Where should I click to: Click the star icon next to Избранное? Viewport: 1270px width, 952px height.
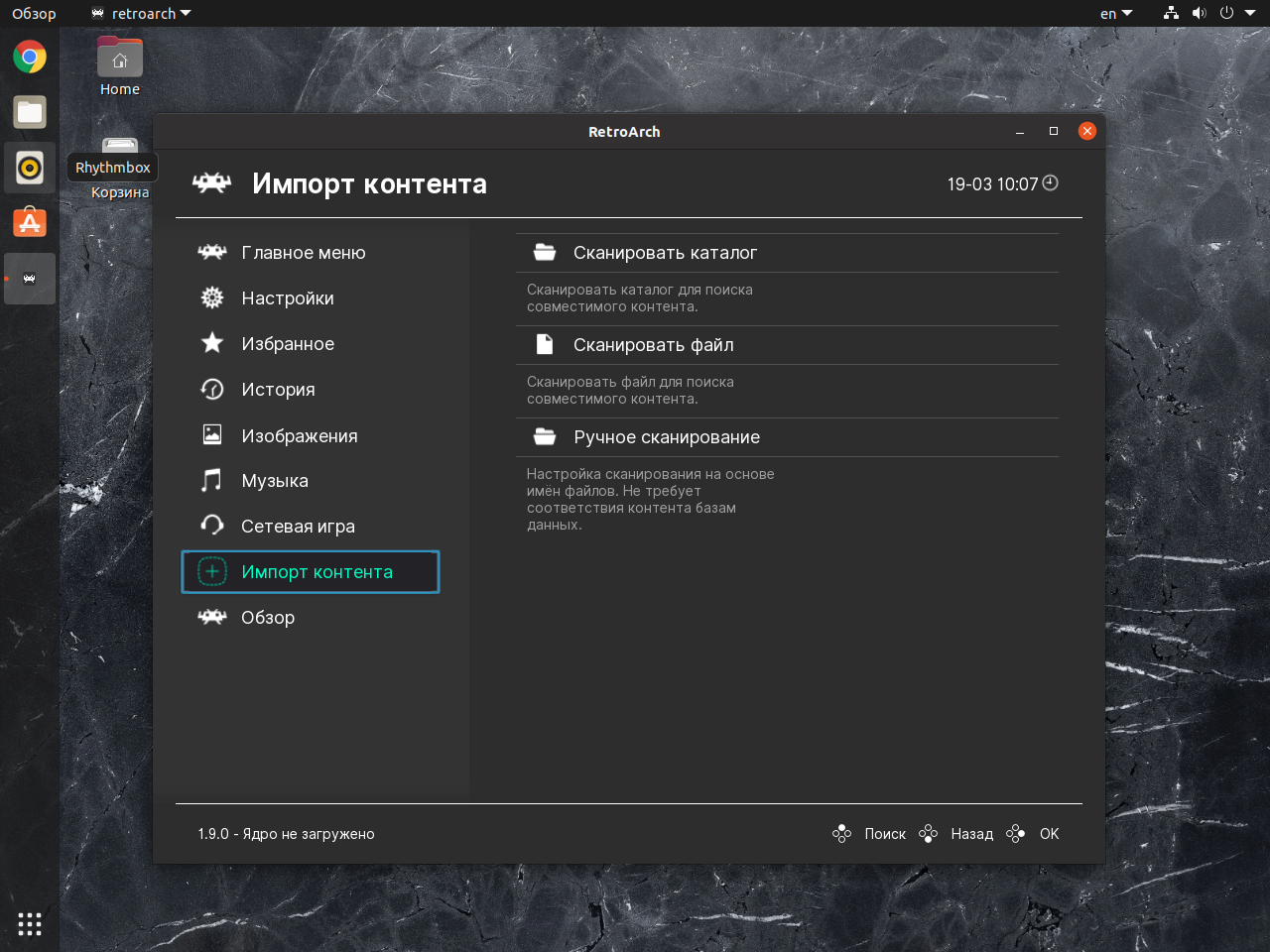pos(212,343)
